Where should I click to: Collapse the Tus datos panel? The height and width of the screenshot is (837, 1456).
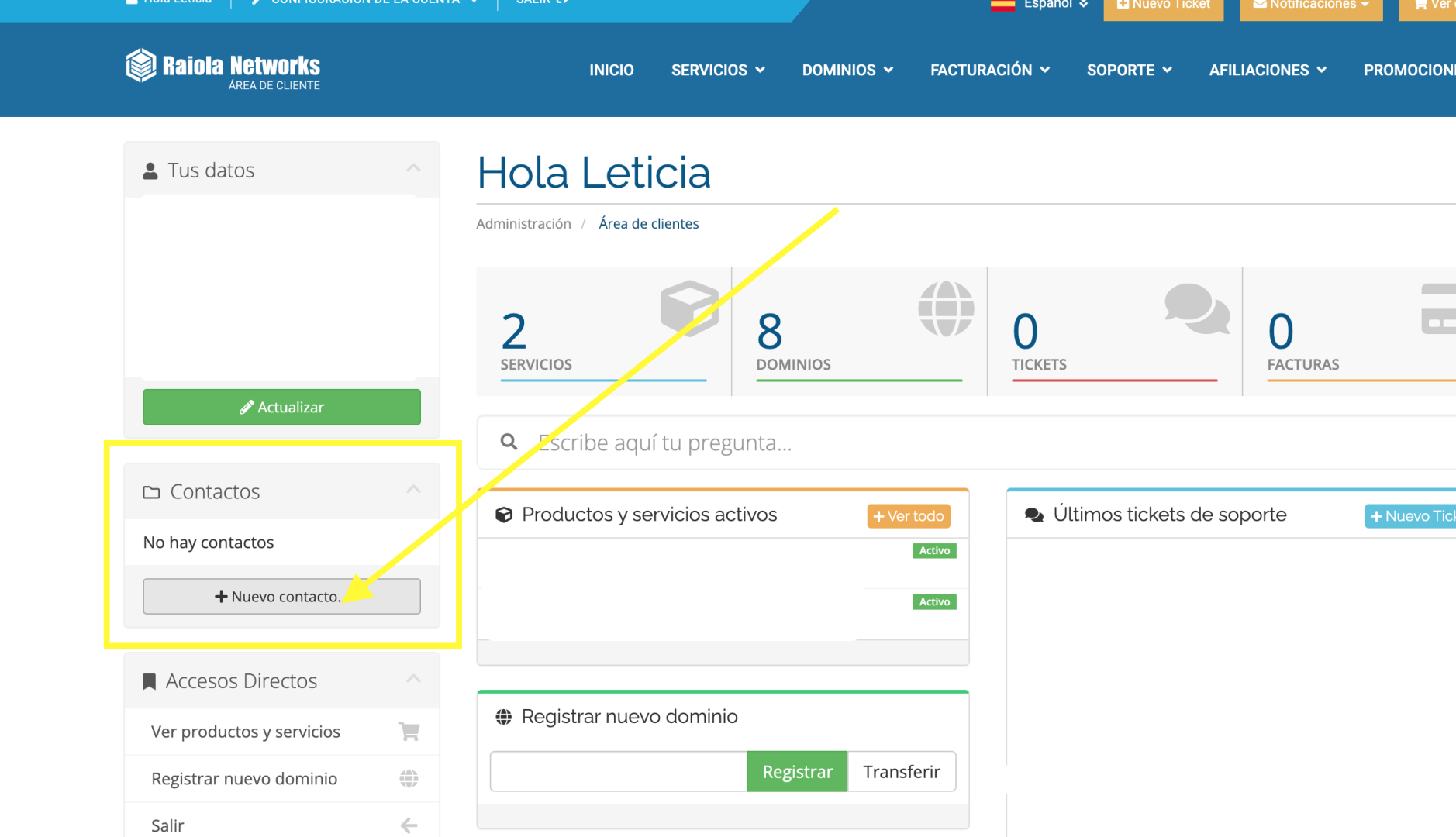pyautogui.click(x=413, y=169)
